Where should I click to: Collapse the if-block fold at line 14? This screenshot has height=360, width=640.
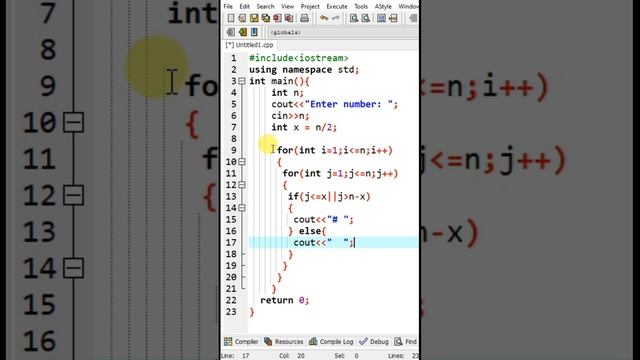pos(242,208)
